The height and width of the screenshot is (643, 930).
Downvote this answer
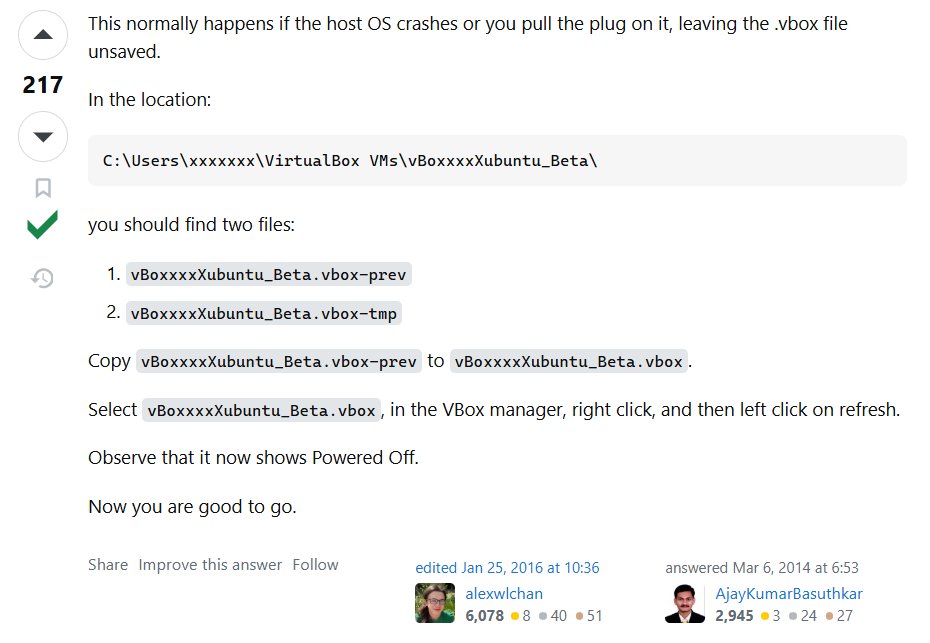pyautogui.click(x=43, y=136)
